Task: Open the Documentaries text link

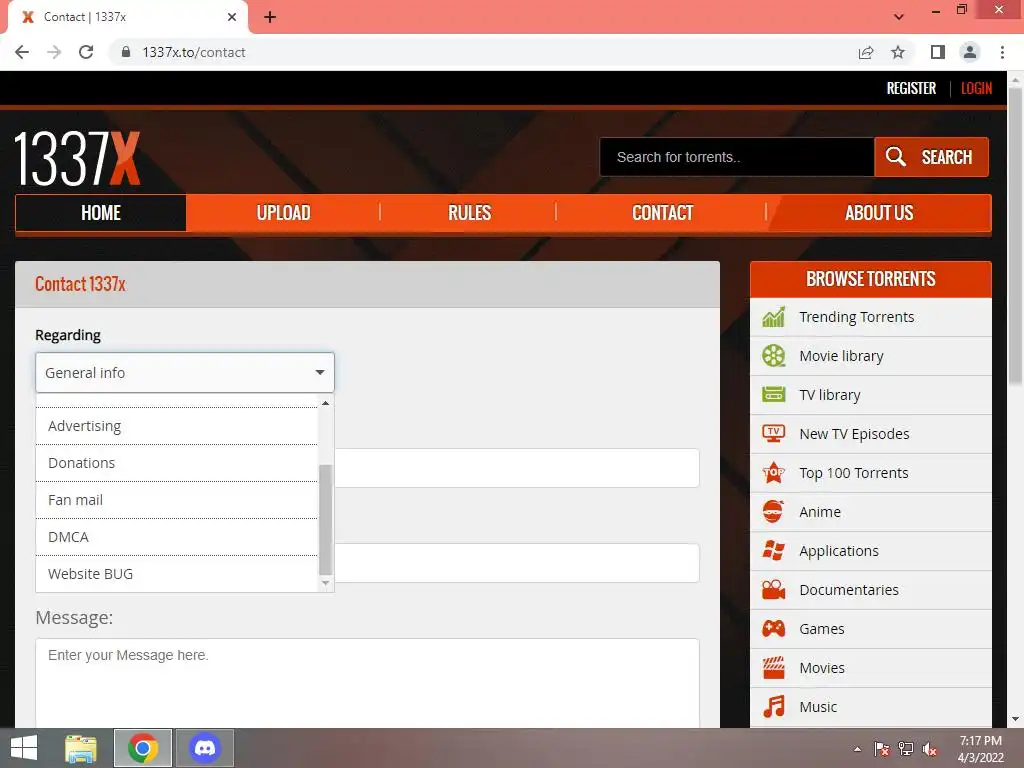Action: click(x=849, y=590)
